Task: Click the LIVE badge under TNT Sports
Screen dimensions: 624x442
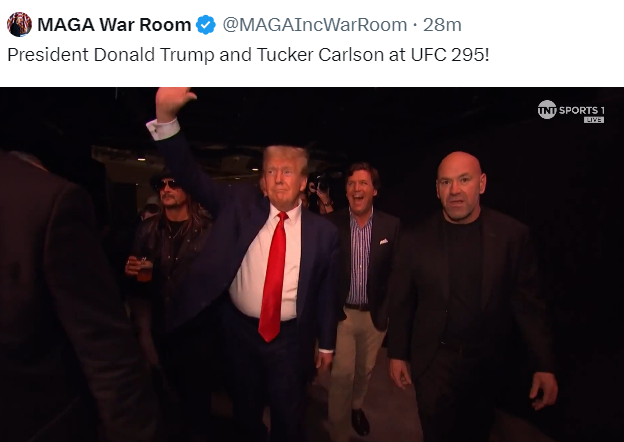Action: [x=594, y=120]
